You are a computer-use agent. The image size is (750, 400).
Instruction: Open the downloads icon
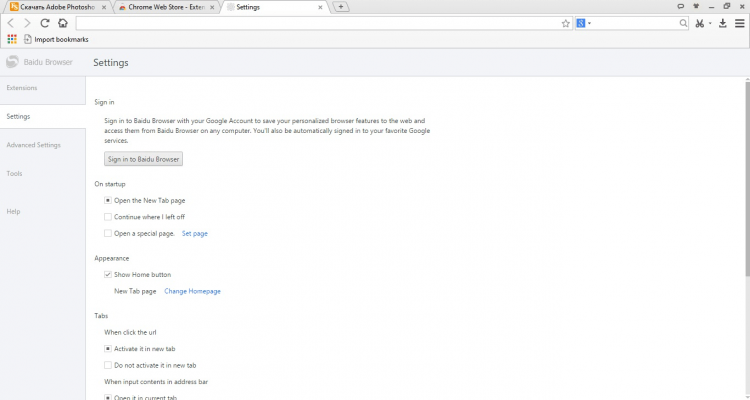coord(723,23)
